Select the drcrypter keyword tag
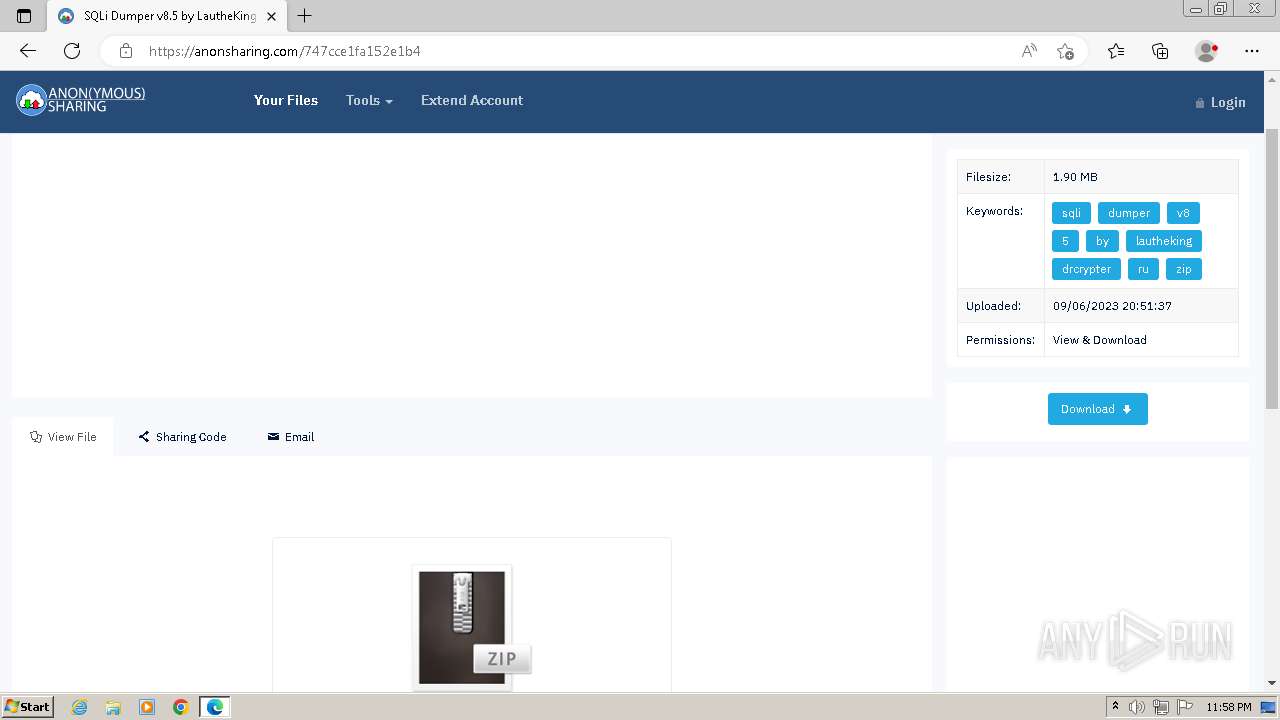The image size is (1280, 720). [x=1086, y=269]
